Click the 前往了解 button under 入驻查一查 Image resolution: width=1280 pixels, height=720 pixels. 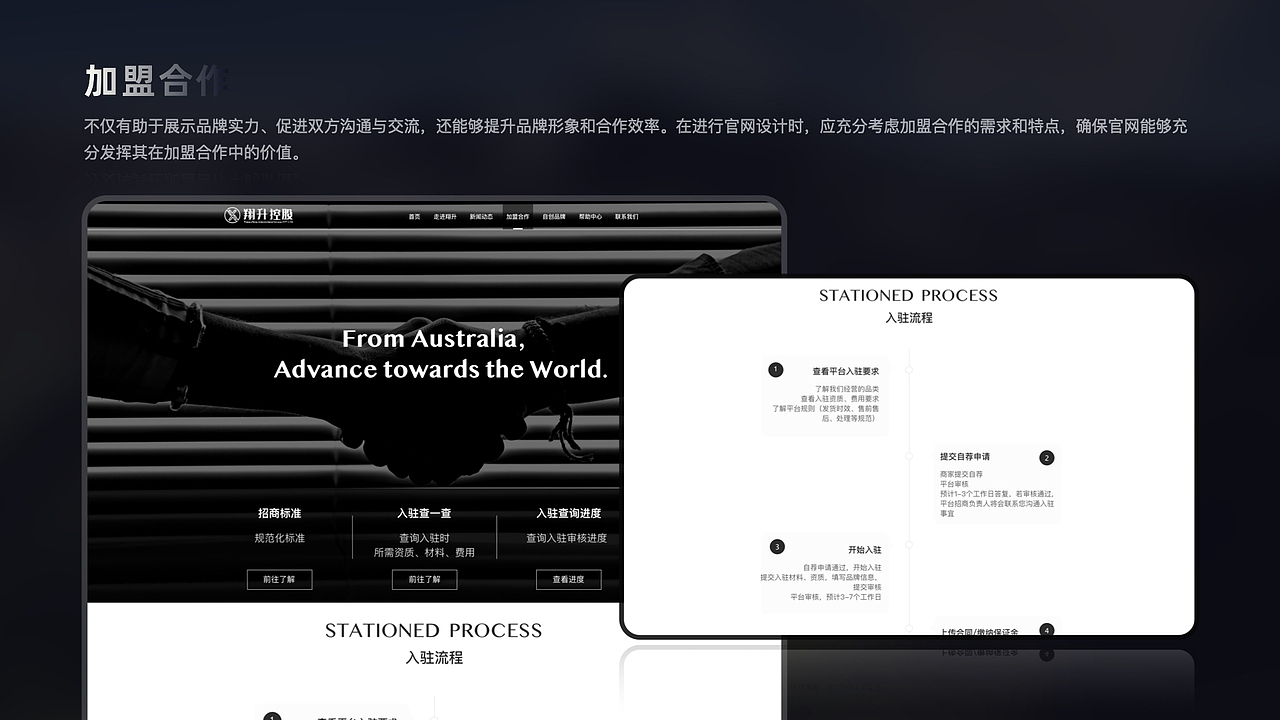click(424, 579)
